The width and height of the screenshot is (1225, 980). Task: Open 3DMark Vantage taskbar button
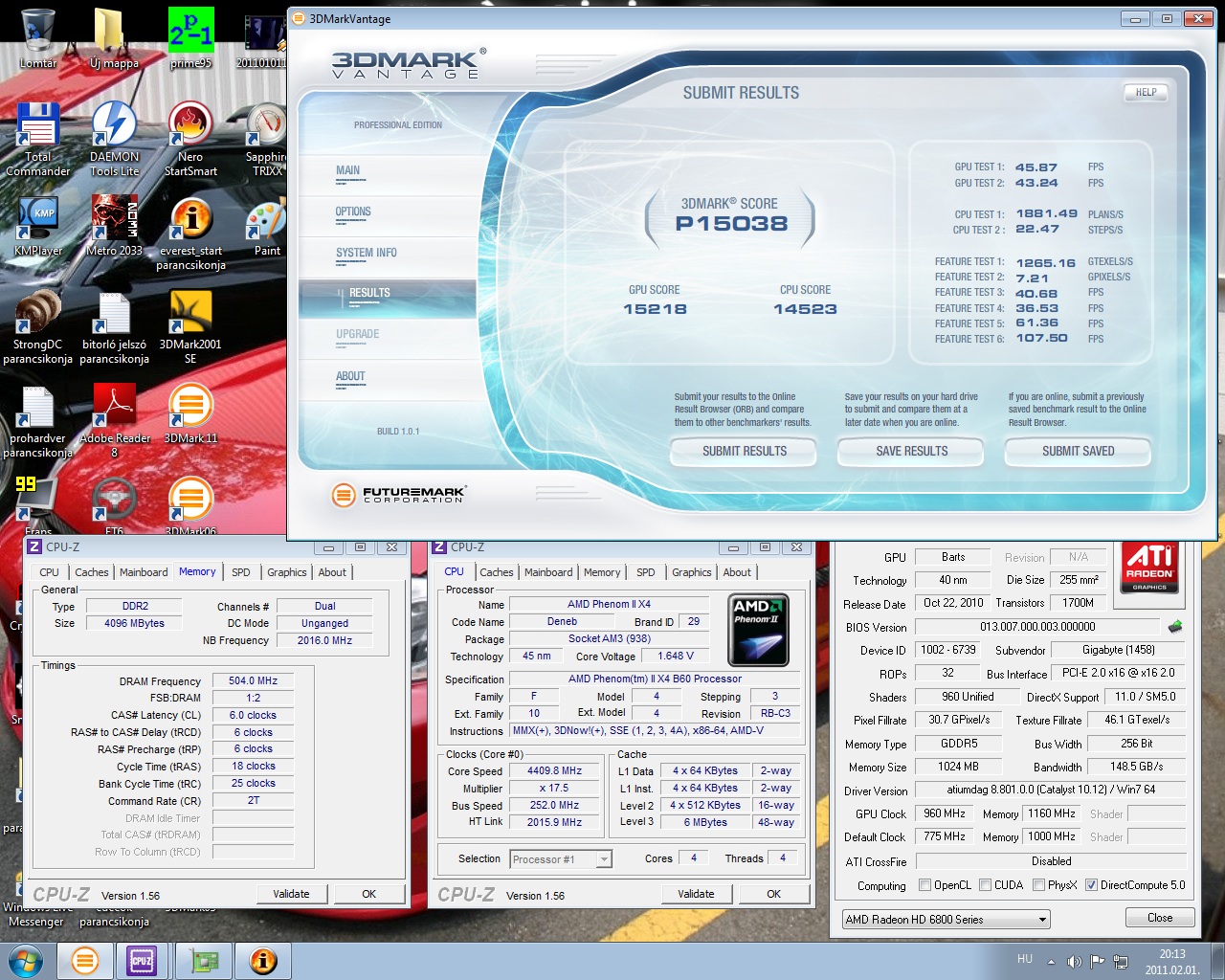85,960
